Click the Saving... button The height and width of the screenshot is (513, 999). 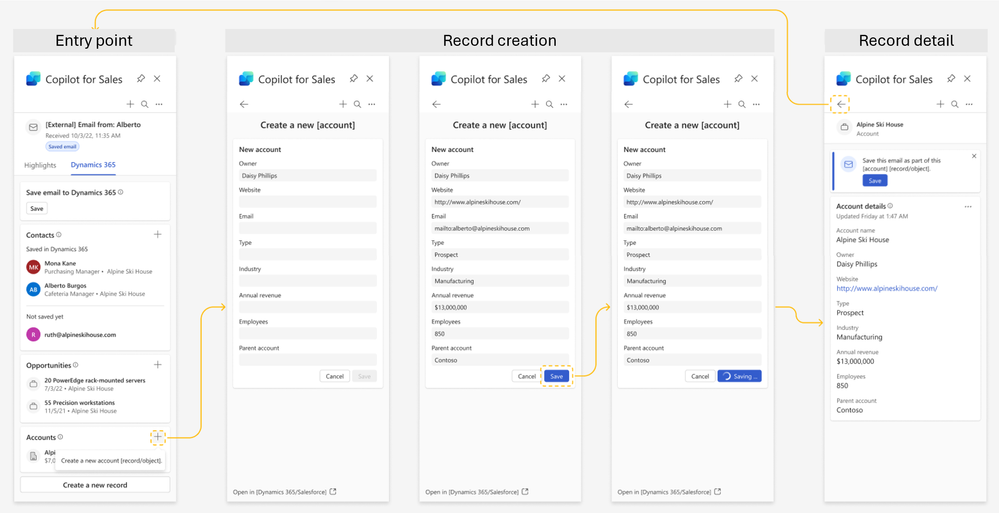740,377
